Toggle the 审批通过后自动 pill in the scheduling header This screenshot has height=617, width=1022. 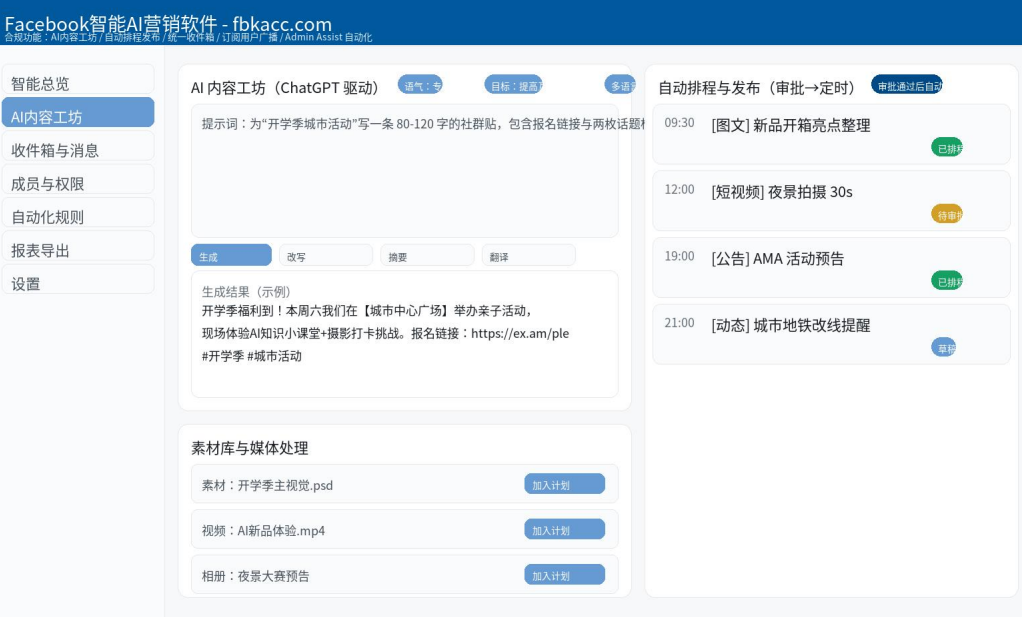(x=906, y=86)
